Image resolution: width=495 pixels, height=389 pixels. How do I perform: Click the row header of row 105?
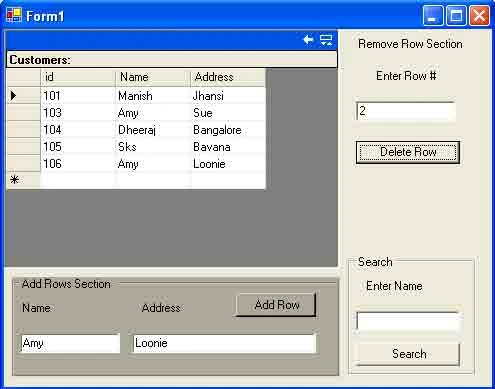23,147
